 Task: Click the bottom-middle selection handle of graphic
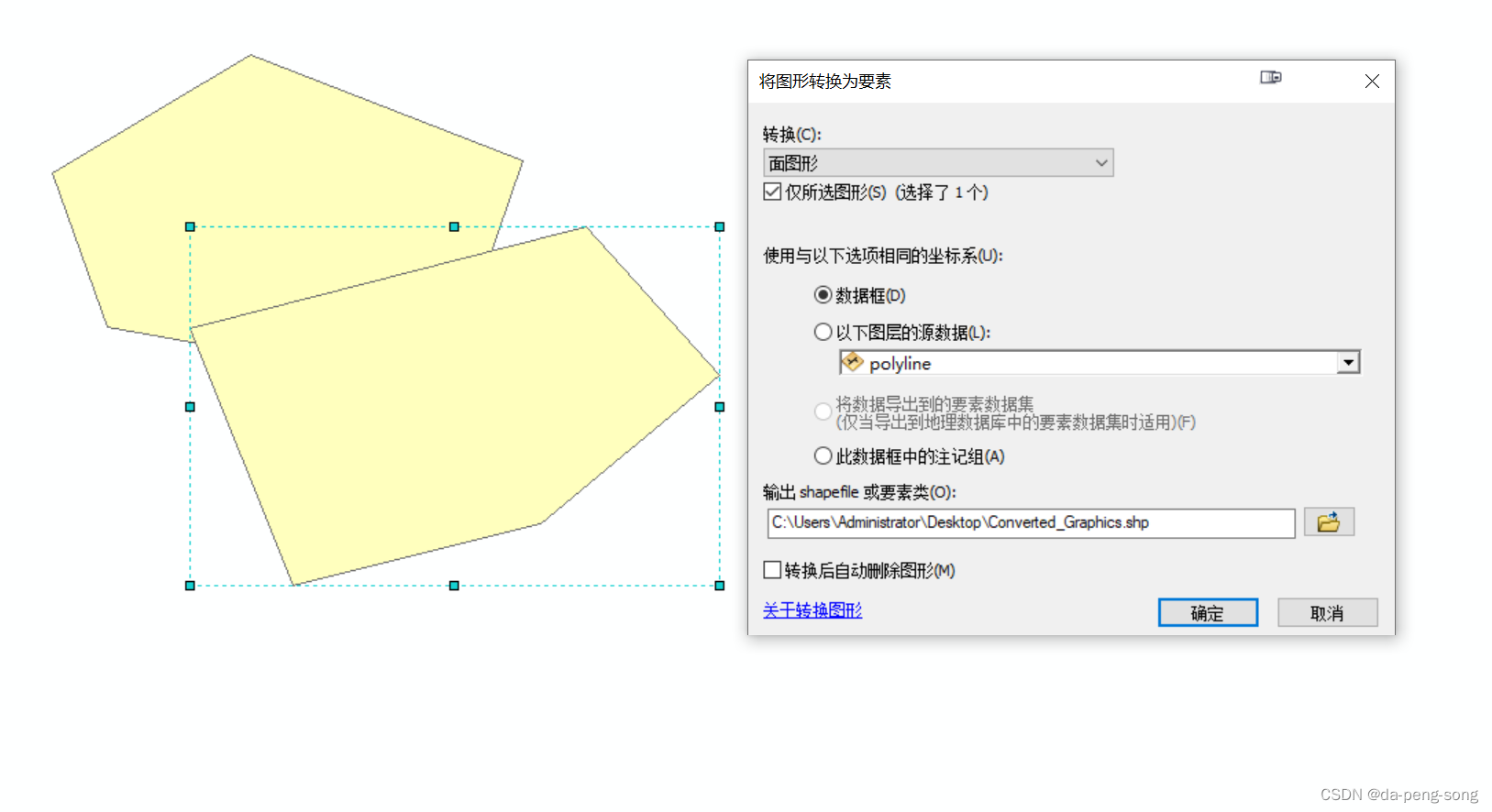[454, 586]
